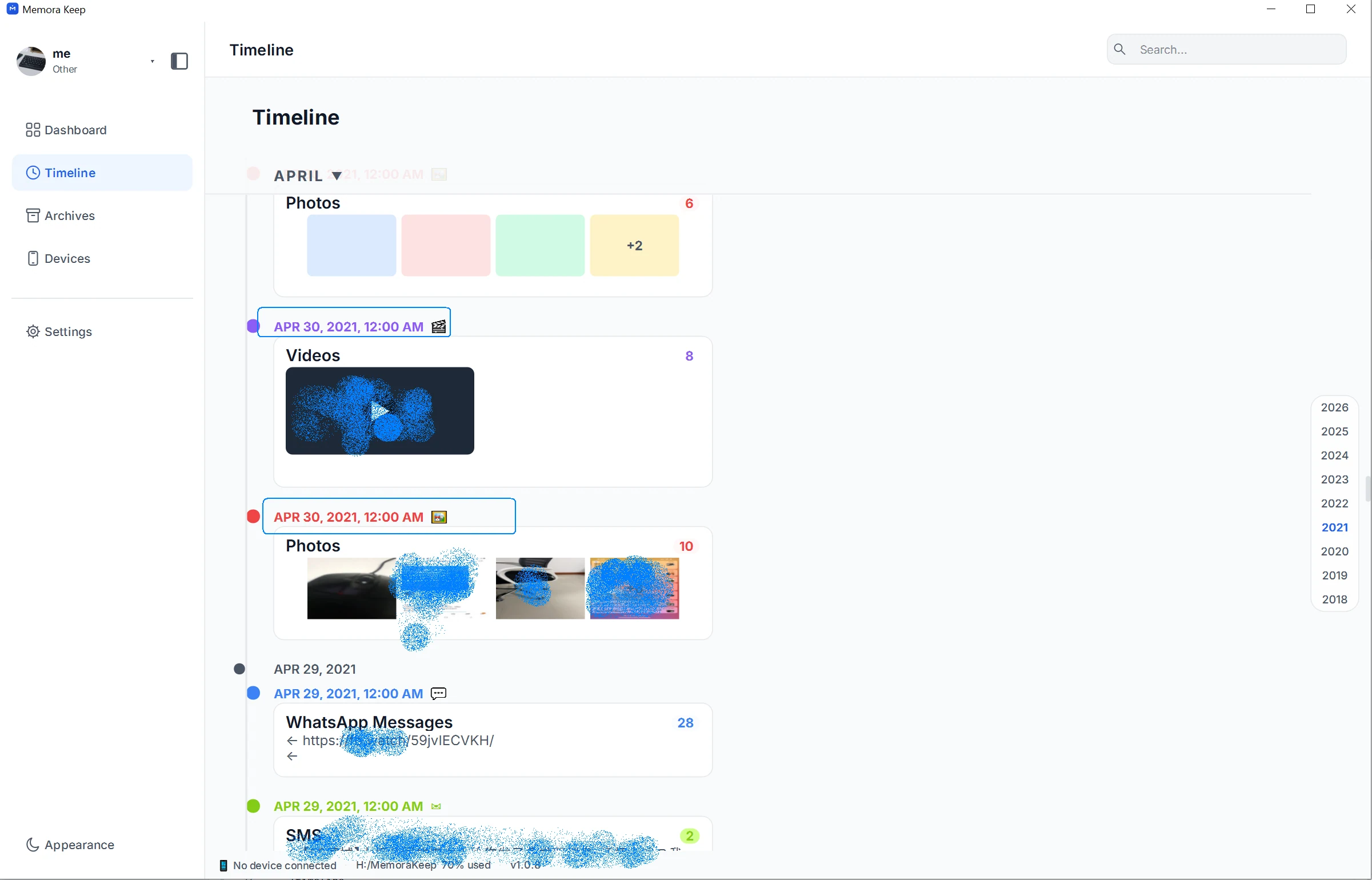Click the Videos count badge 8

coord(689,356)
